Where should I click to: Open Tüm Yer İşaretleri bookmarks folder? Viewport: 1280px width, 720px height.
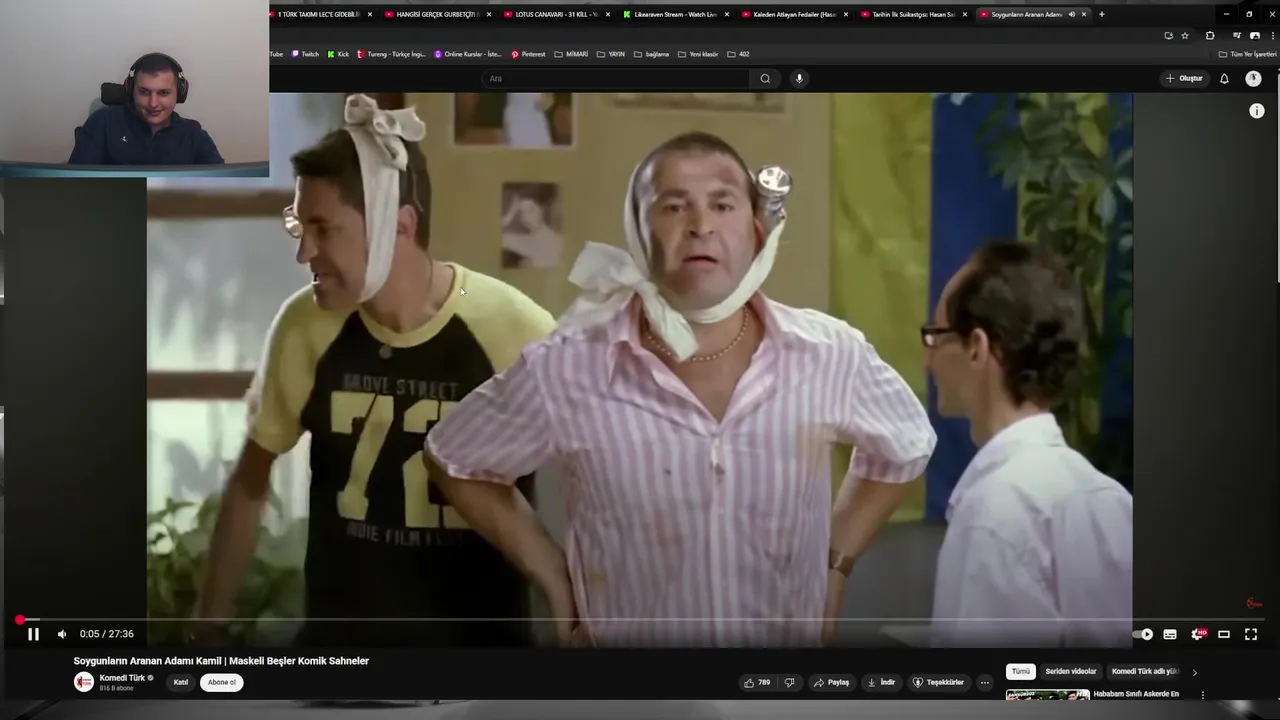1247,54
